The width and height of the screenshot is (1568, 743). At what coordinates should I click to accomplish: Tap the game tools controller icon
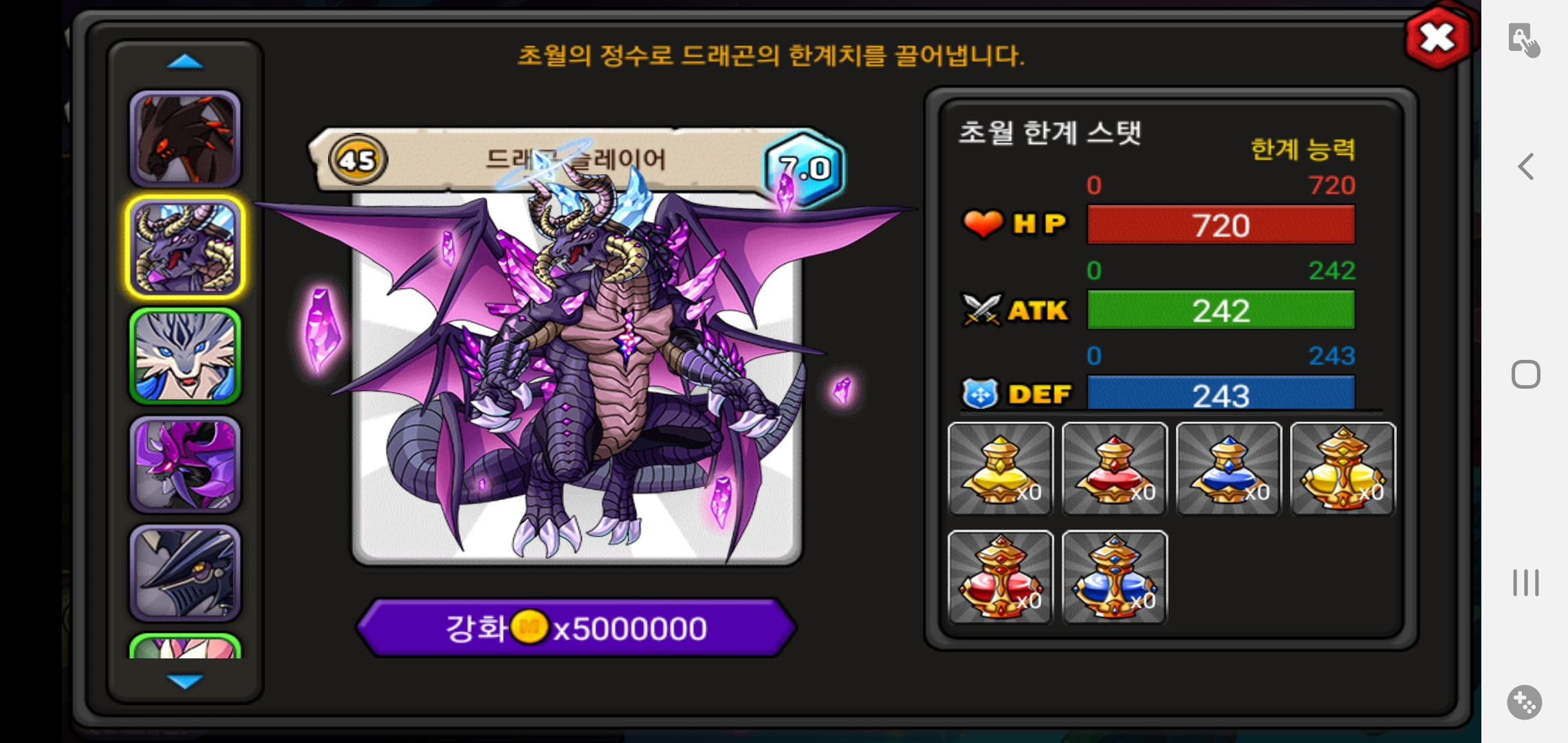coord(1524,702)
